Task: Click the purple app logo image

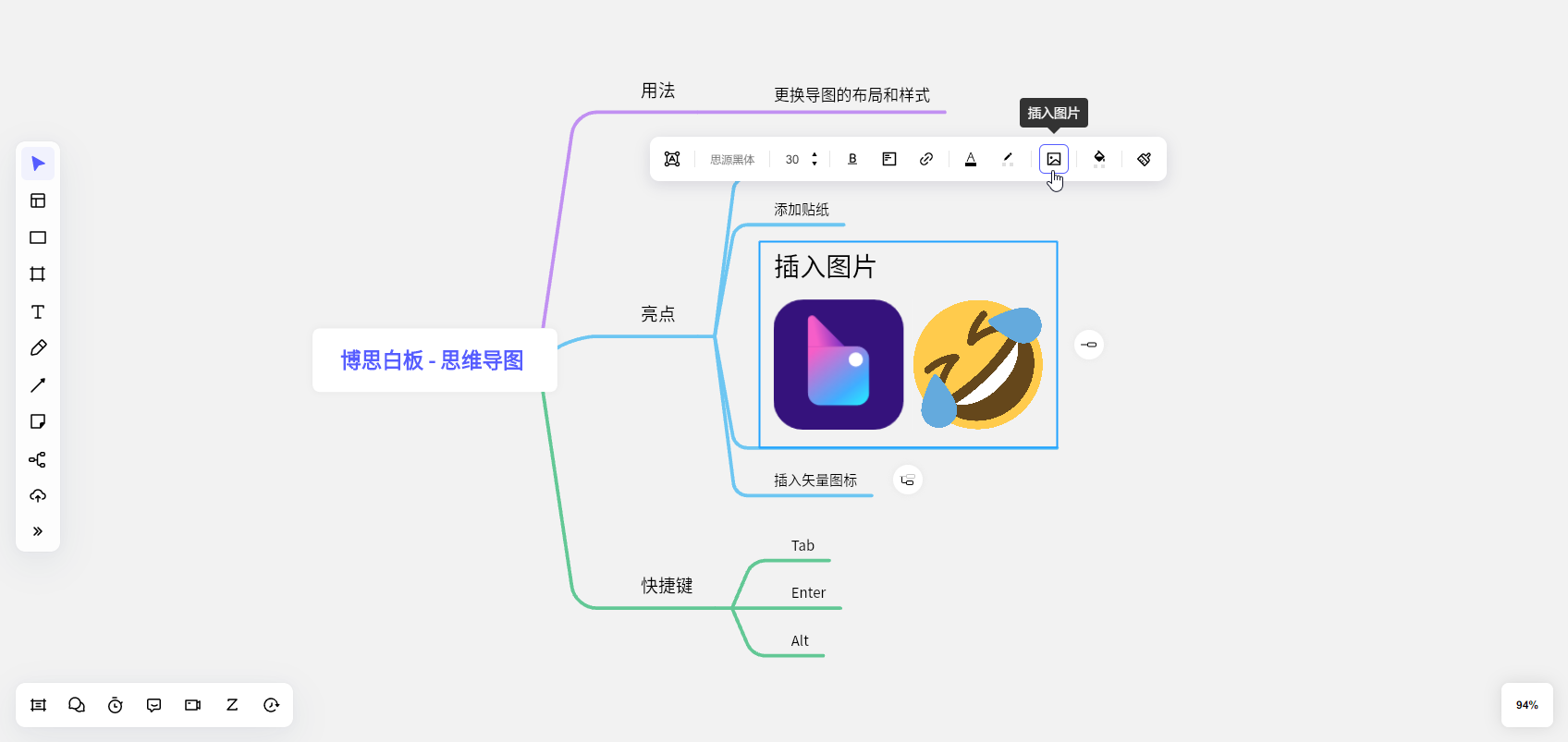Action: click(839, 364)
